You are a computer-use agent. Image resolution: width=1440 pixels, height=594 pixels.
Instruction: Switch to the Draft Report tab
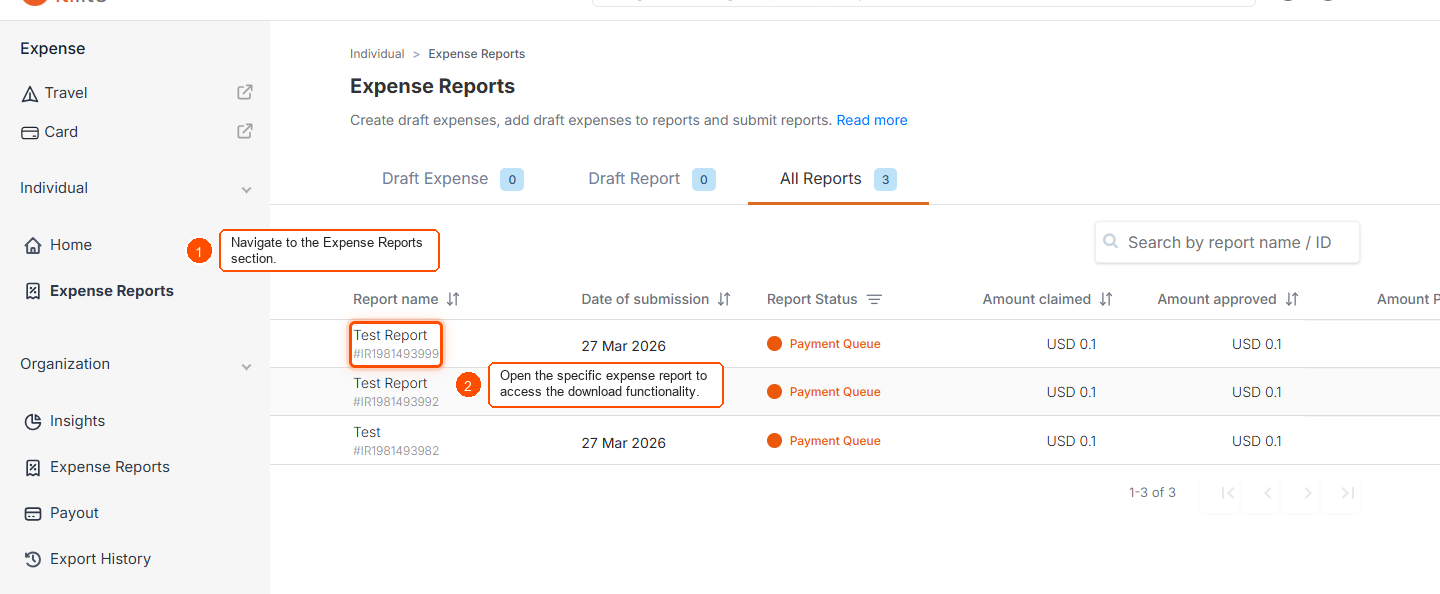(651, 179)
